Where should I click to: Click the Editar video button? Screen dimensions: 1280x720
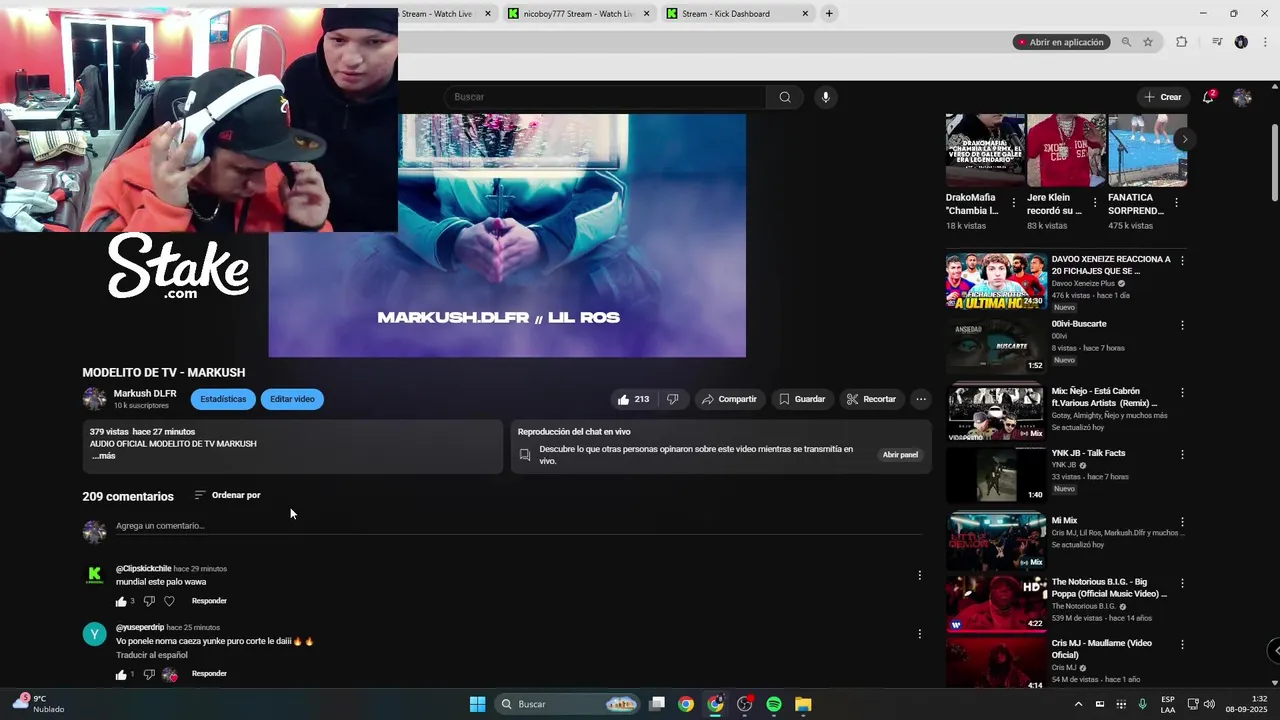[292, 399]
